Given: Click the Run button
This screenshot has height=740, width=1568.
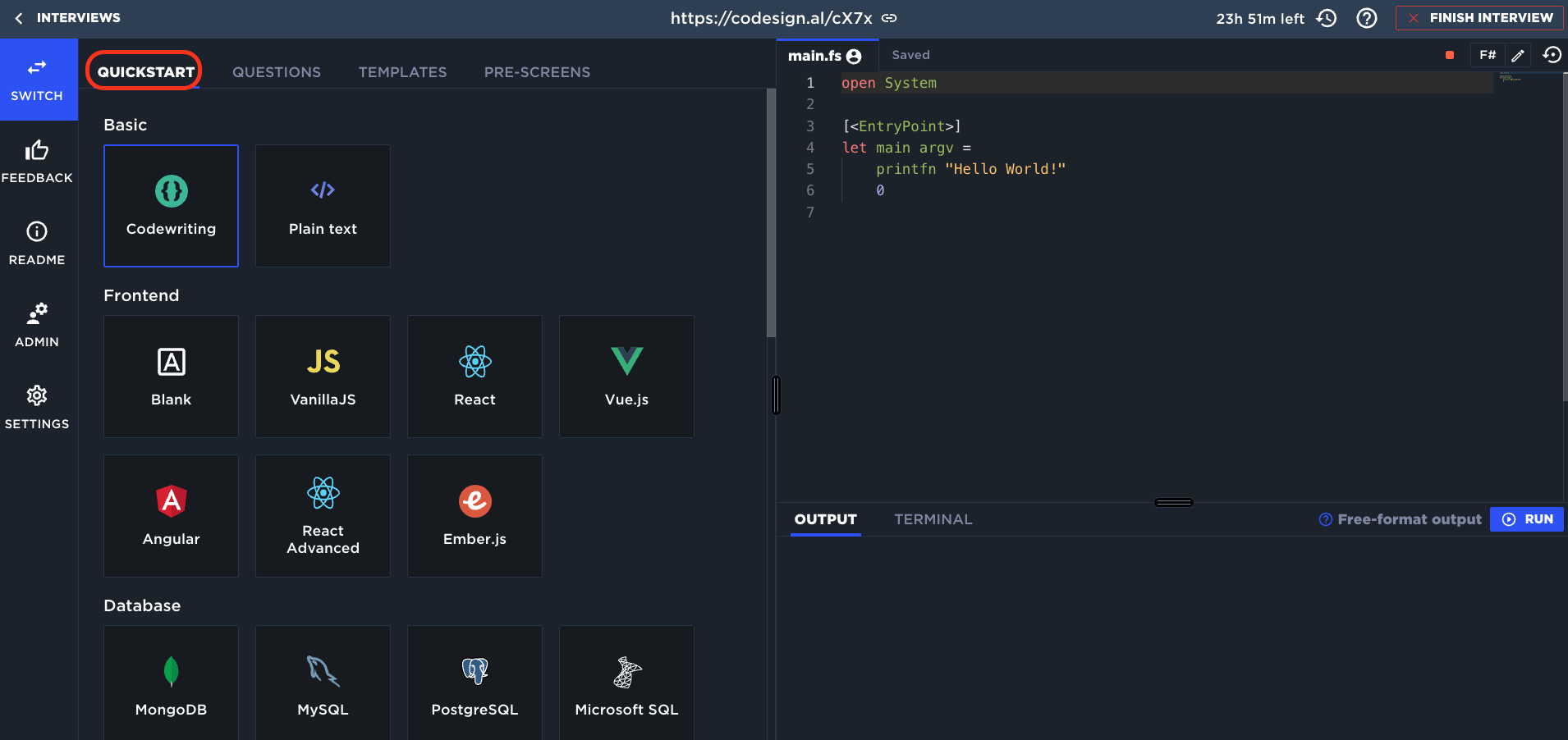Looking at the screenshot, I should [x=1527, y=519].
